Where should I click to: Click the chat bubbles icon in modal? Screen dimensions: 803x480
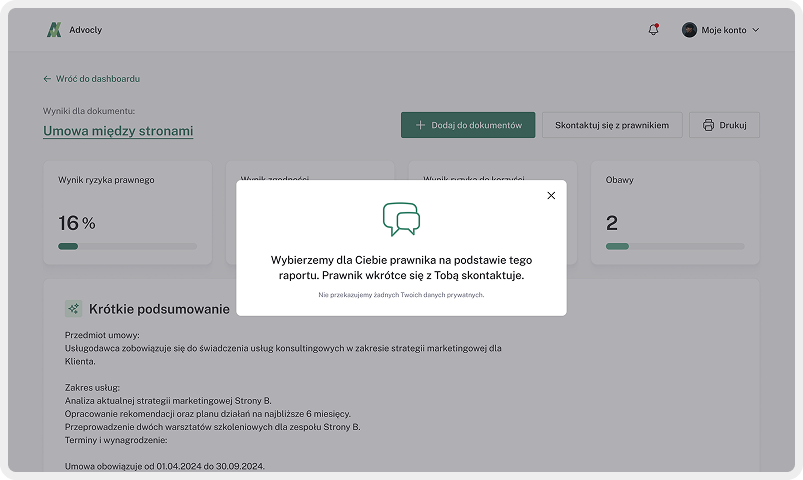click(402, 219)
